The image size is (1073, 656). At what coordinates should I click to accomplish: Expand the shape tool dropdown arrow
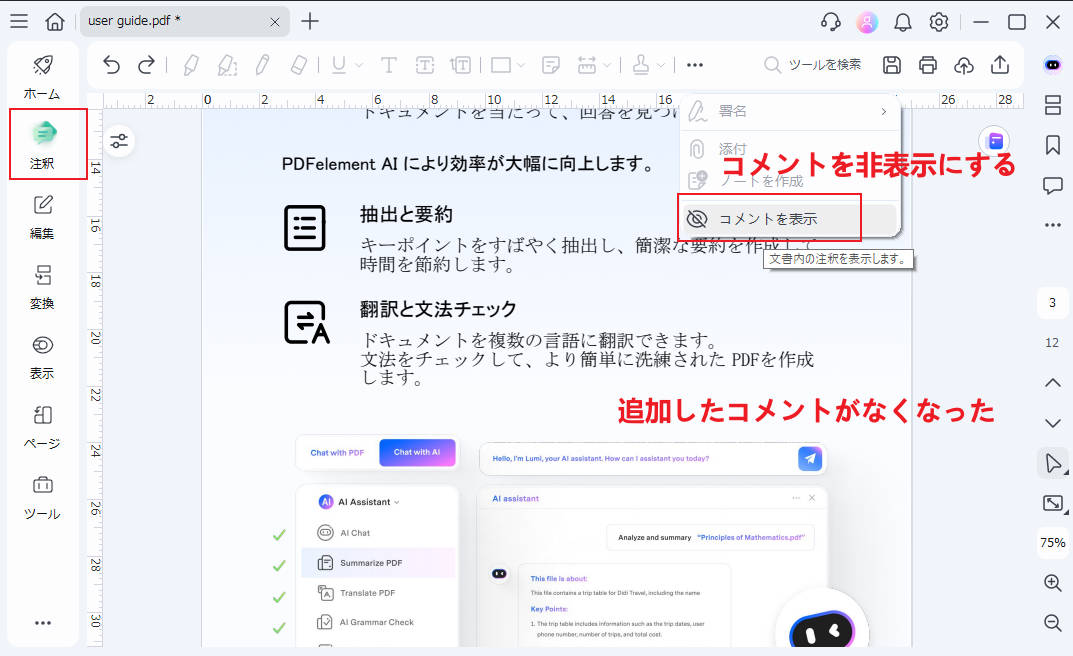pos(520,64)
